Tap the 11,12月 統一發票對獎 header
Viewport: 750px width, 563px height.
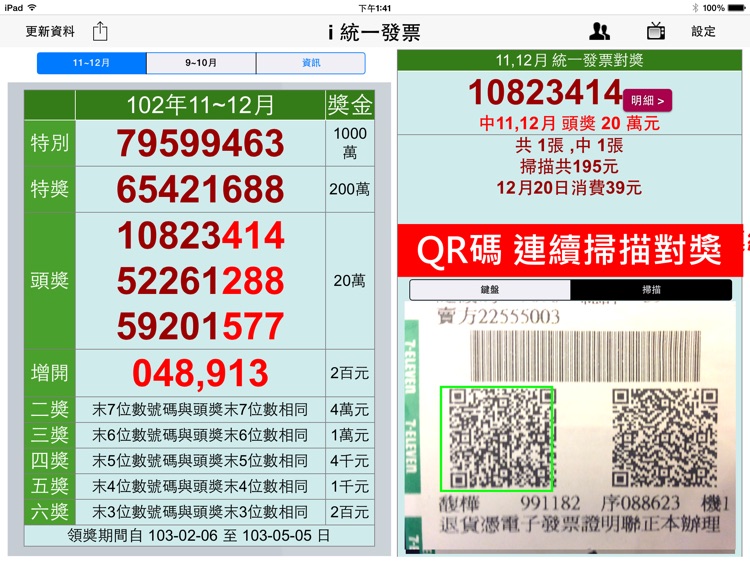click(569, 60)
